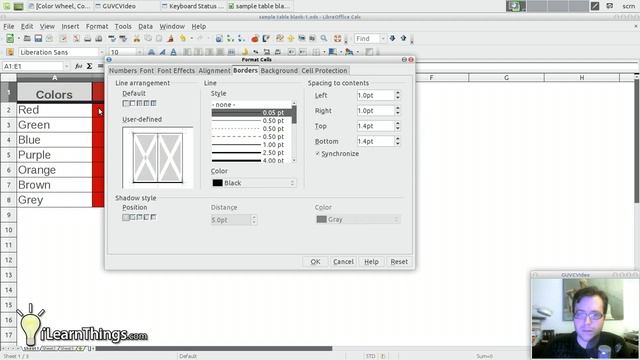Click the Insert Chart icon
The height and width of the screenshot is (360, 640).
tap(255, 38)
